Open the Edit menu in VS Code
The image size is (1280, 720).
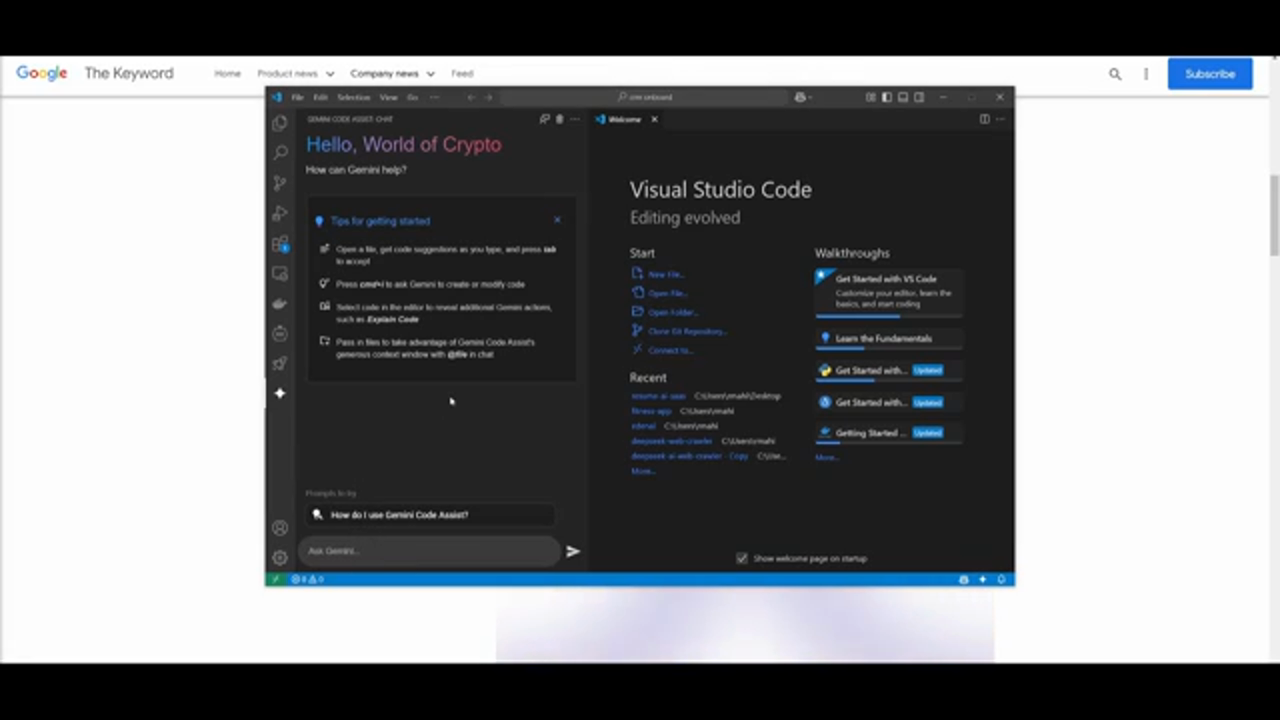(320, 97)
